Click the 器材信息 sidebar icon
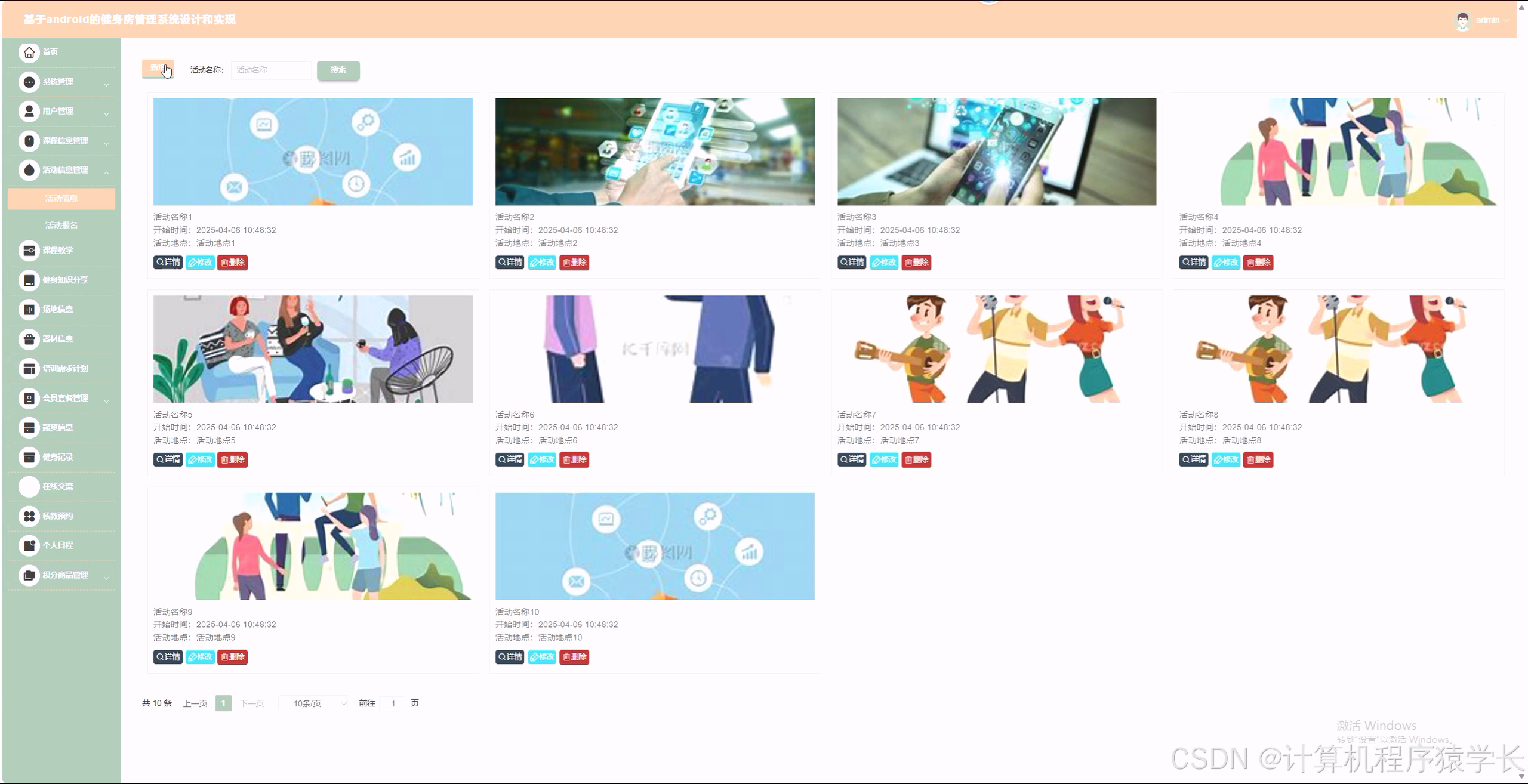The height and width of the screenshot is (784, 1528). coord(29,339)
